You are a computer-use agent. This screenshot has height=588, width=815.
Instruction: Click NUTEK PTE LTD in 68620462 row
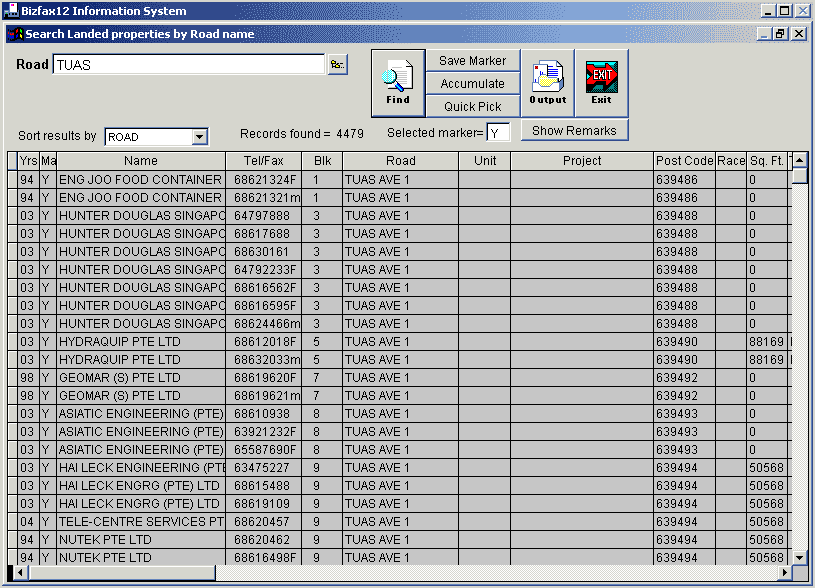(x=141, y=540)
